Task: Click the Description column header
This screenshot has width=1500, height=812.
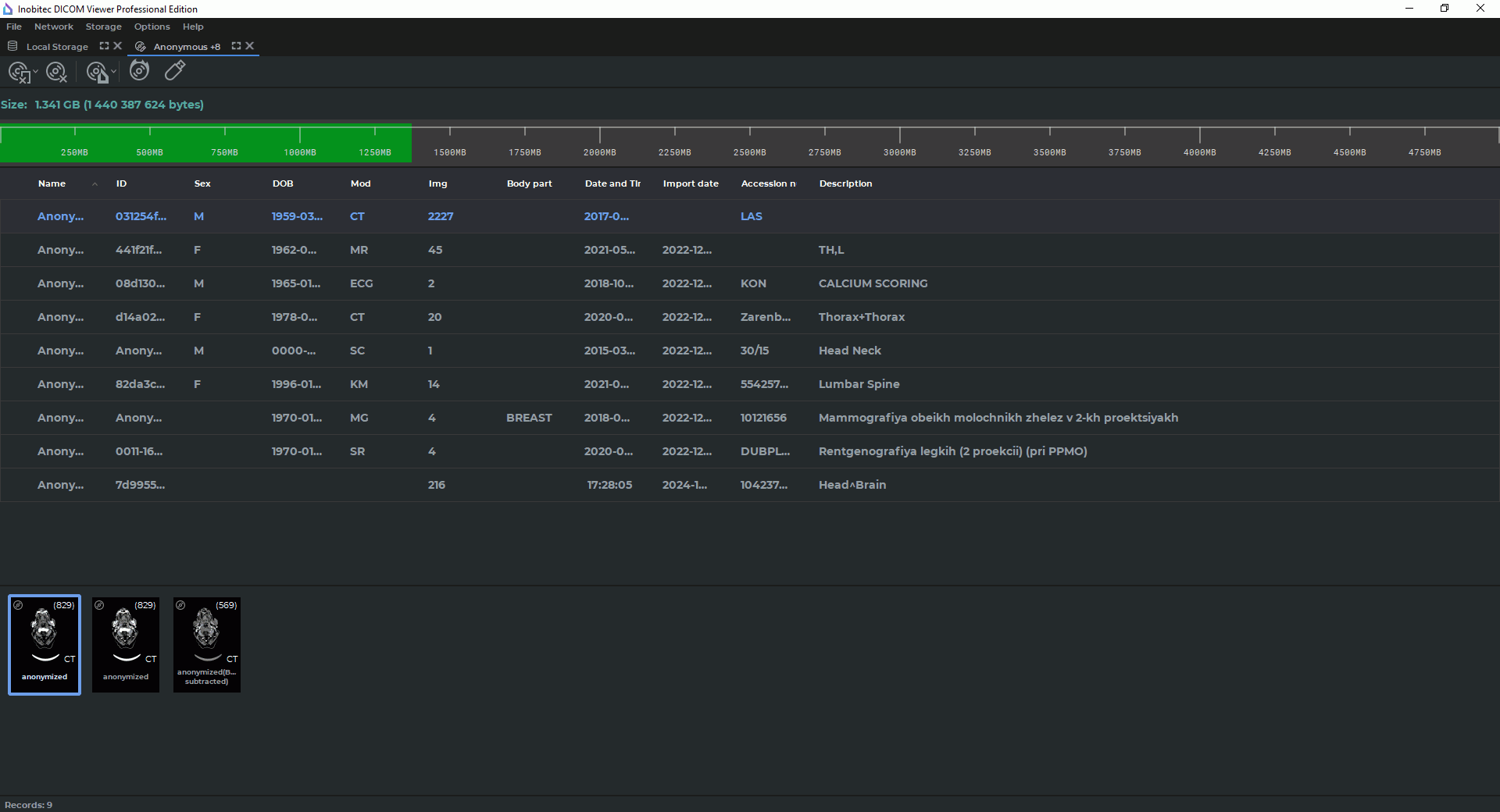Action: coord(845,183)
